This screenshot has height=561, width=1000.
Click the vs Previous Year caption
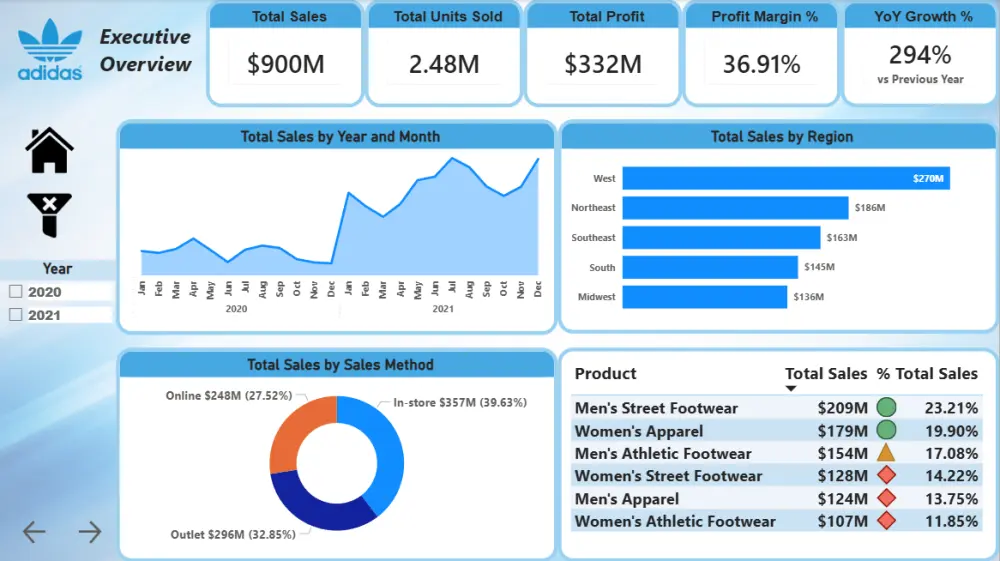[x=920, y=80]
